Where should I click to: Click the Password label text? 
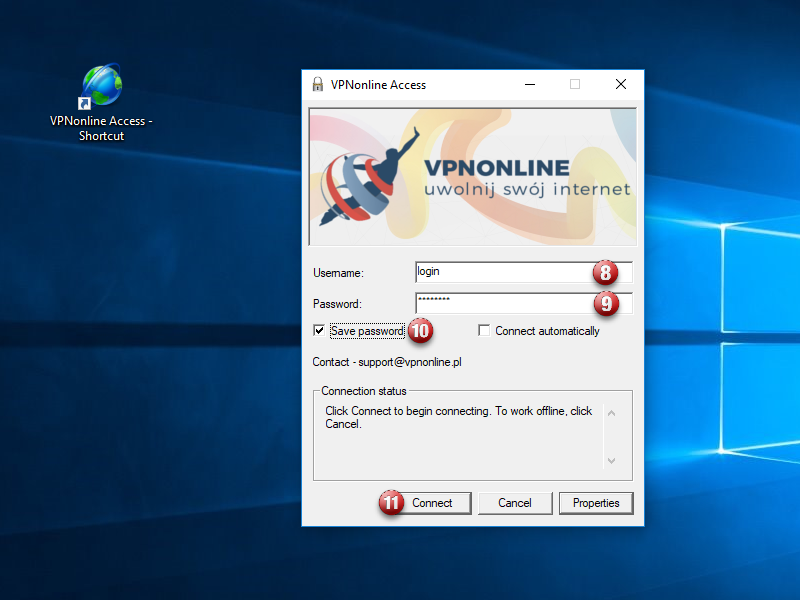coord(337,304)
